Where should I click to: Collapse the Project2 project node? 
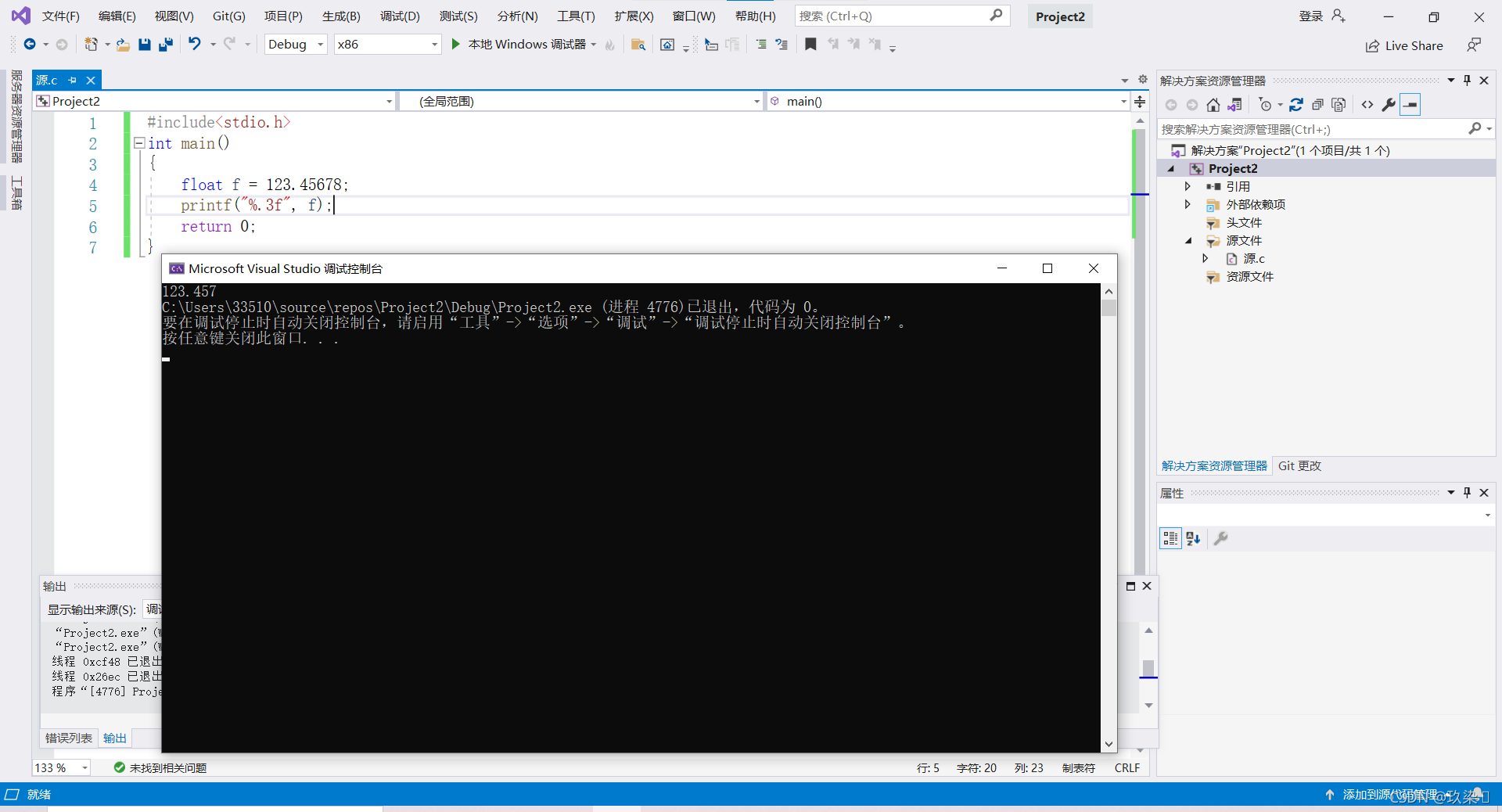[1170, 169]
